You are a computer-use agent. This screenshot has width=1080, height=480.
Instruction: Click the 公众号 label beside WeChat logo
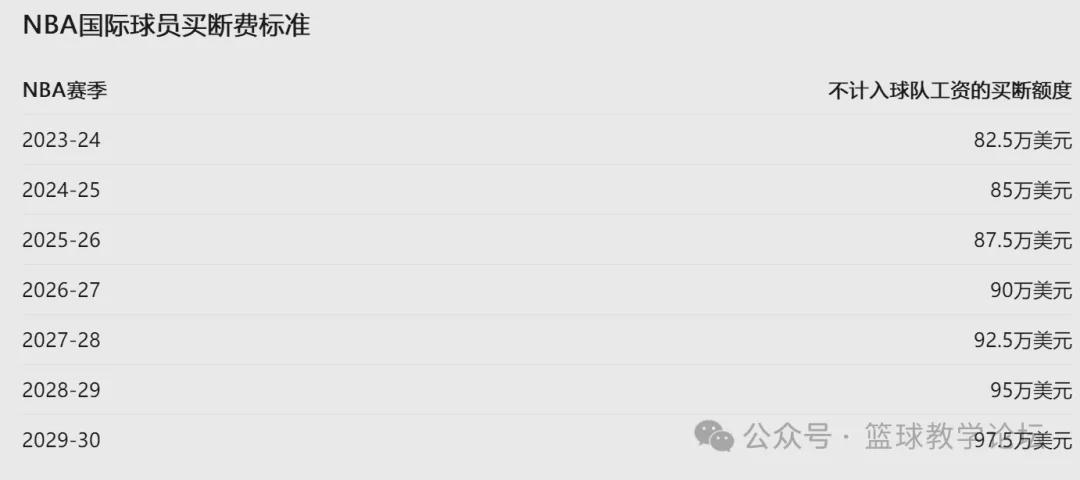coord(787,437)
